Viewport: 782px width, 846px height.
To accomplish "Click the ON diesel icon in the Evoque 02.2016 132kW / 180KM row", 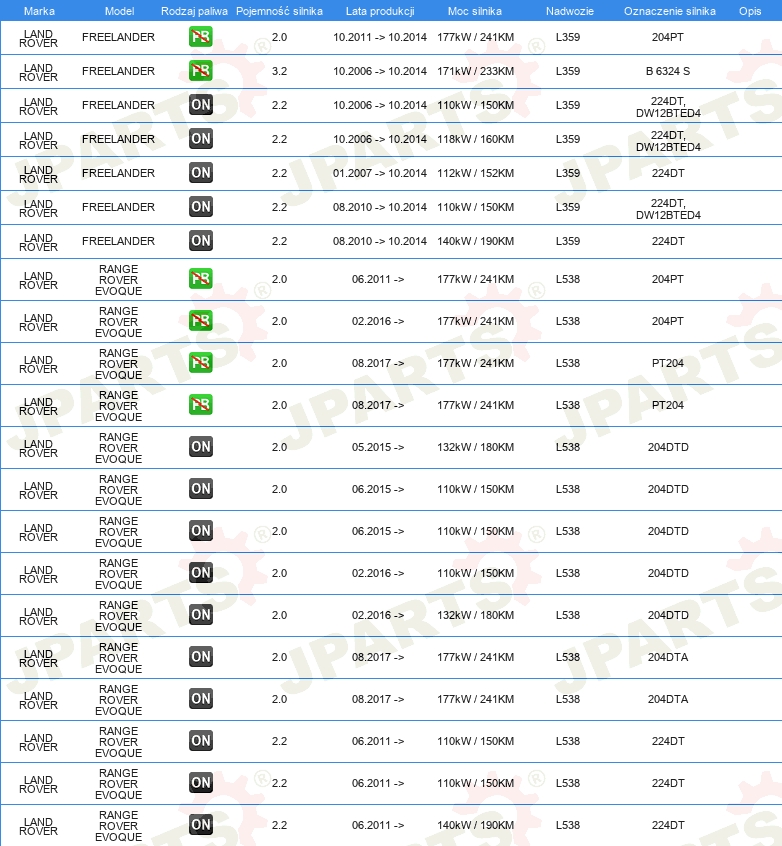I will [201, 615].
